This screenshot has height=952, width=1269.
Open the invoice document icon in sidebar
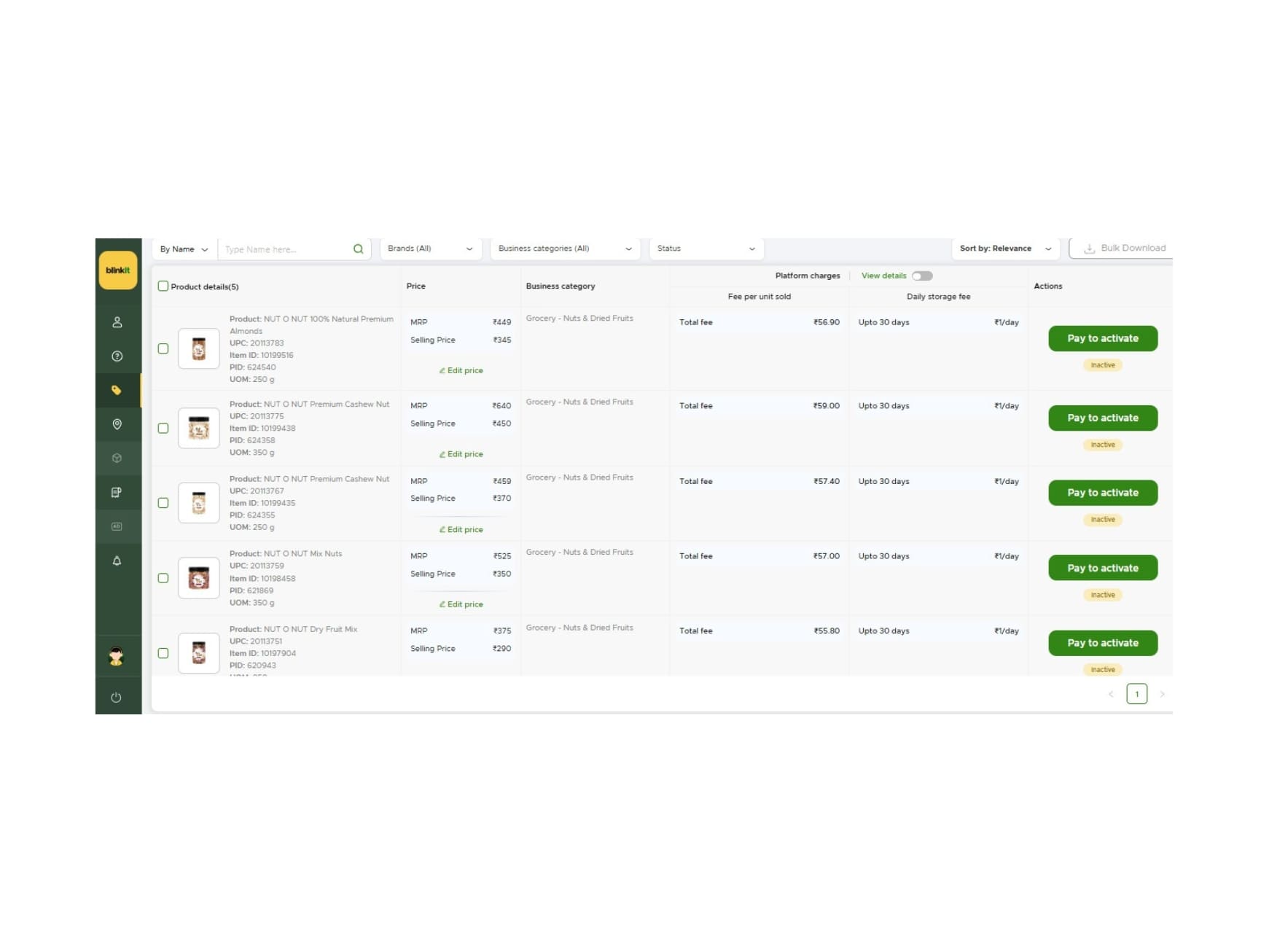point(117,493)
